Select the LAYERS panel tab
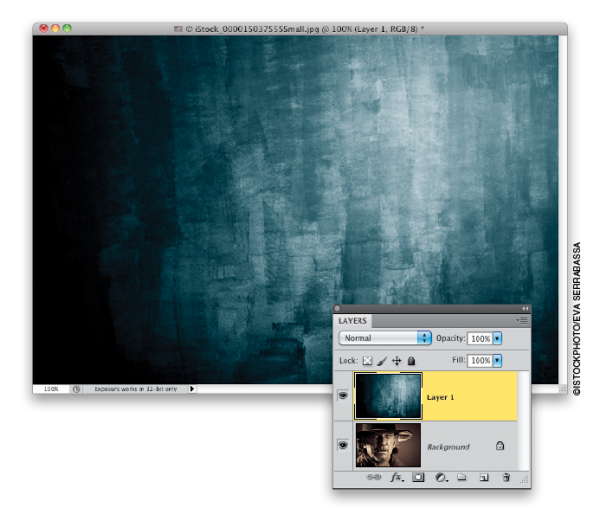This screenshot has width=600, height=514. coord(354,321)
